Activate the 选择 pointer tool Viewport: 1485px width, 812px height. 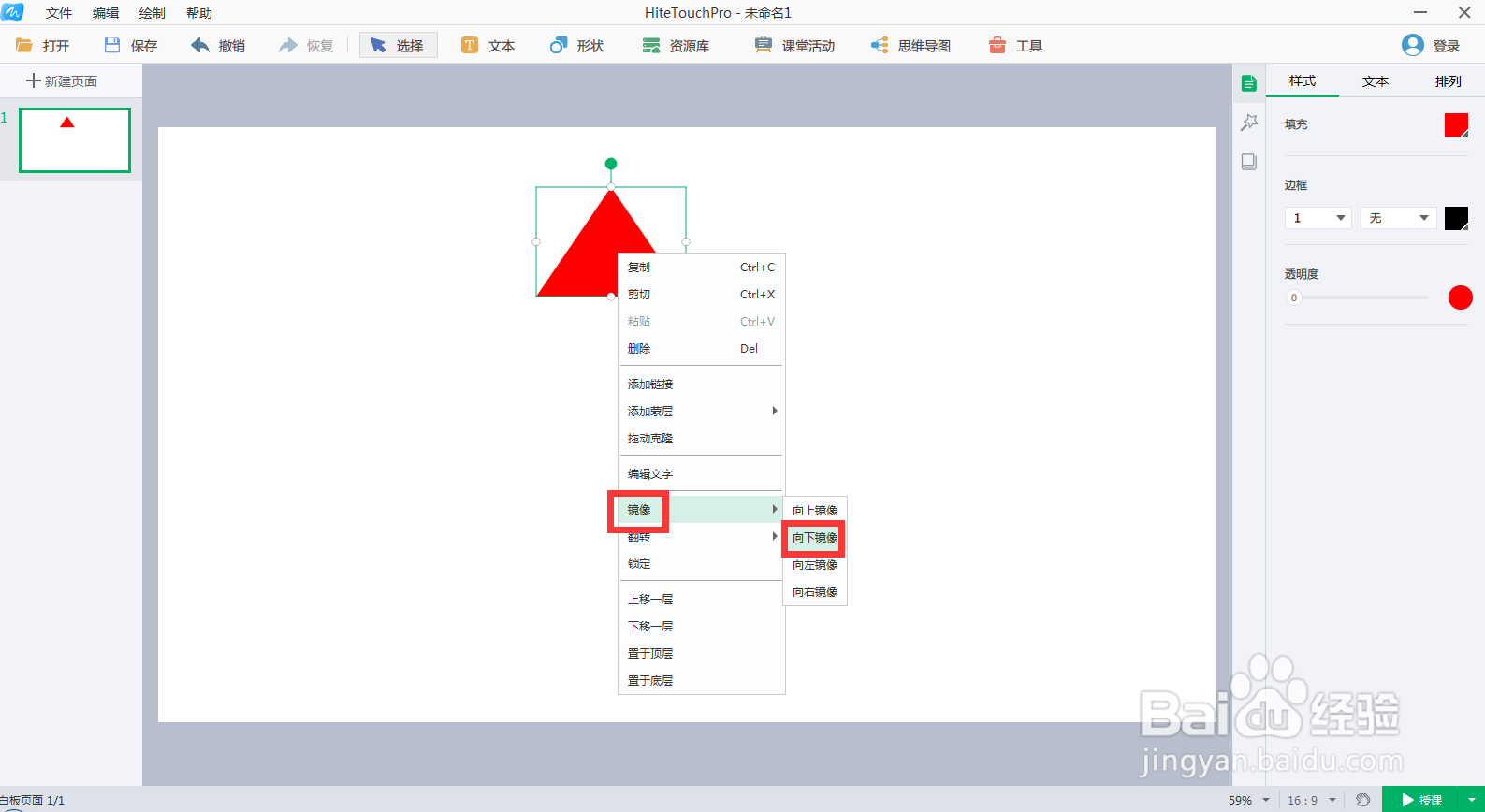point(398,46)
